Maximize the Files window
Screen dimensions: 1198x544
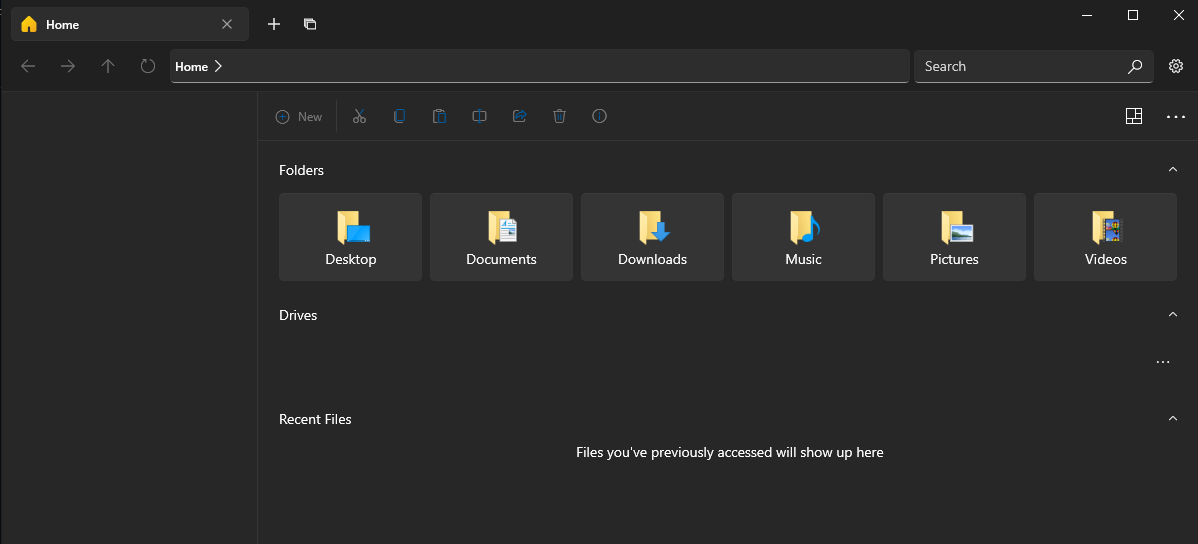1133,15
